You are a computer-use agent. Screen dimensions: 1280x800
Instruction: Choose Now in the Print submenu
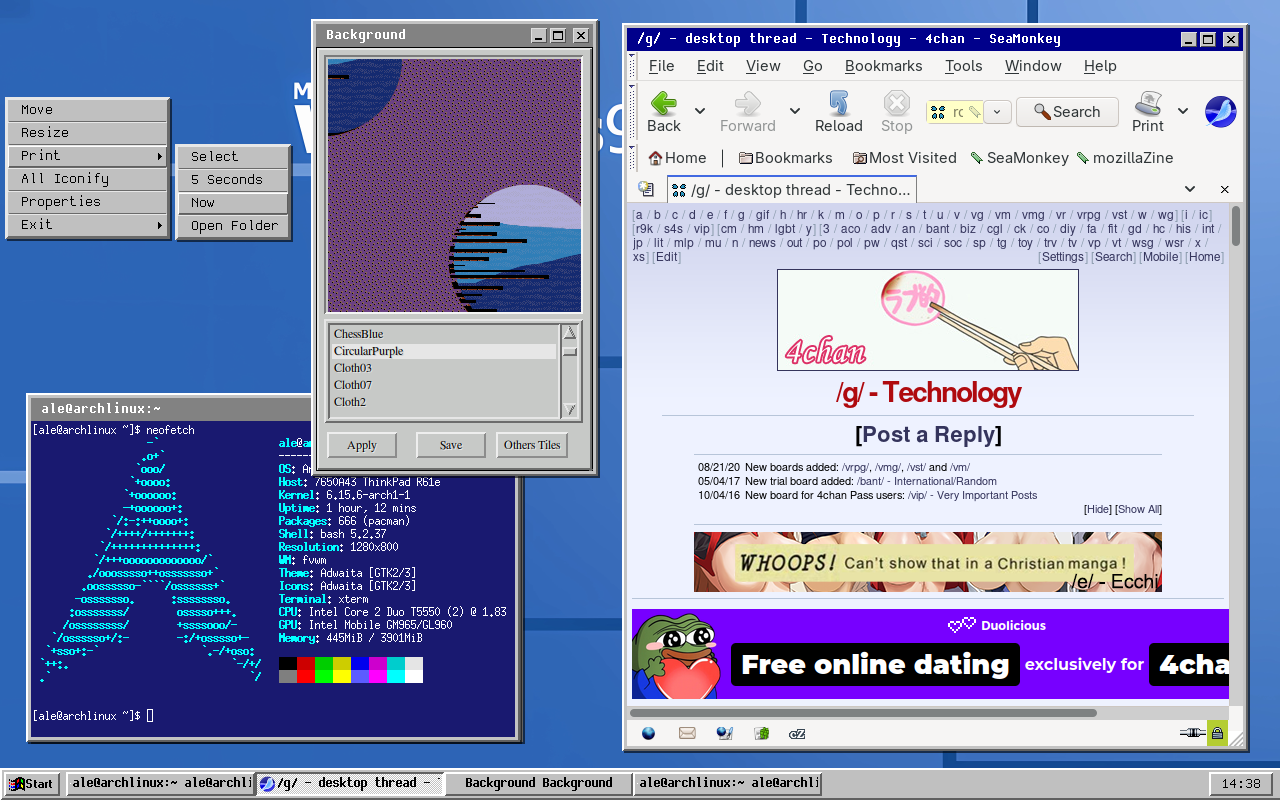234,203
